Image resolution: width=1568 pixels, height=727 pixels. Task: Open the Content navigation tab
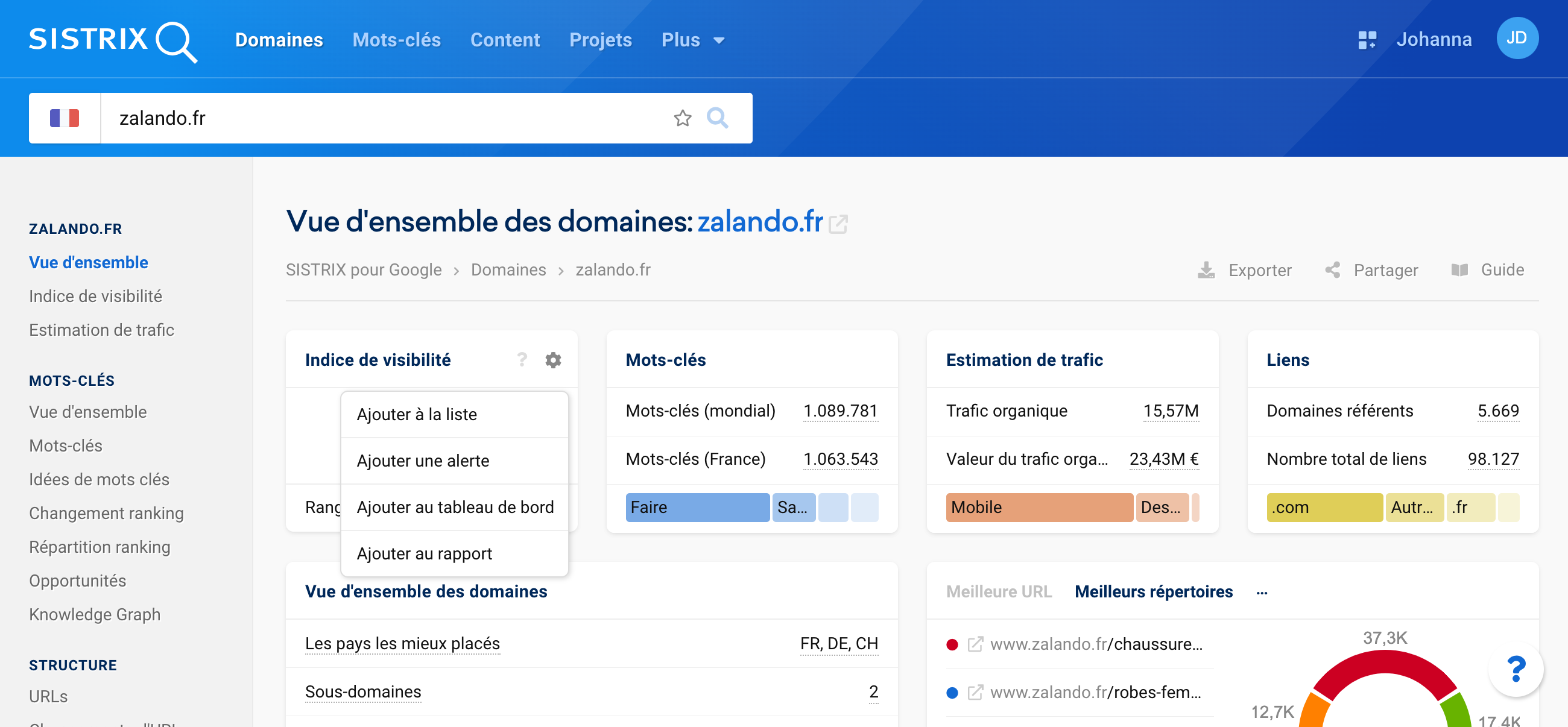[x=505, y=40]
